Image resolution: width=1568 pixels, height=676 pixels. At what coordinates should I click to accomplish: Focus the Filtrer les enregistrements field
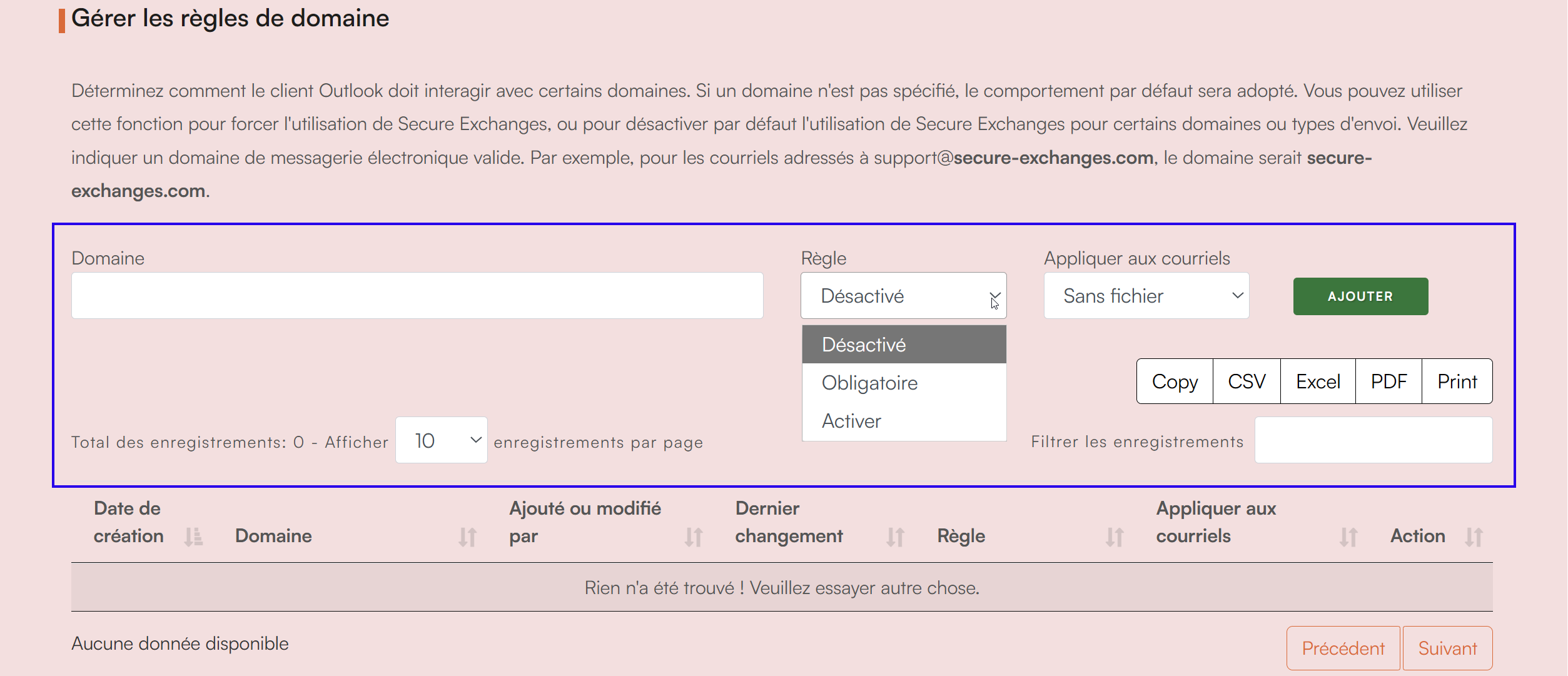click(1373, 440)
